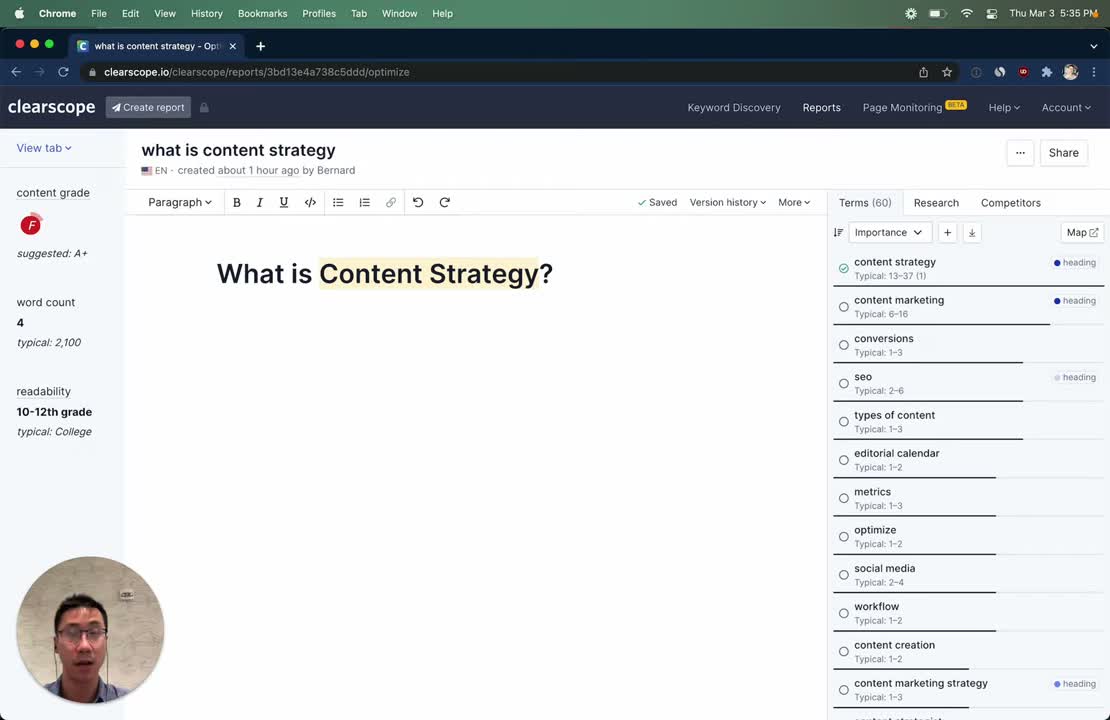Screen dimensions: 1110x720
Task: Insert code formatting with the code icon
Action: 310,202
